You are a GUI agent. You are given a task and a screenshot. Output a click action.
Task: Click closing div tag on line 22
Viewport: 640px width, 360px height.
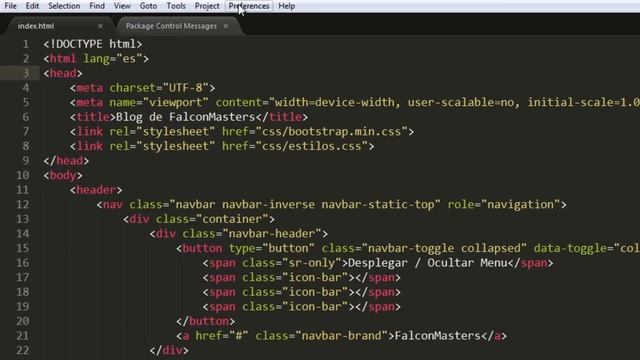(169, 351)
